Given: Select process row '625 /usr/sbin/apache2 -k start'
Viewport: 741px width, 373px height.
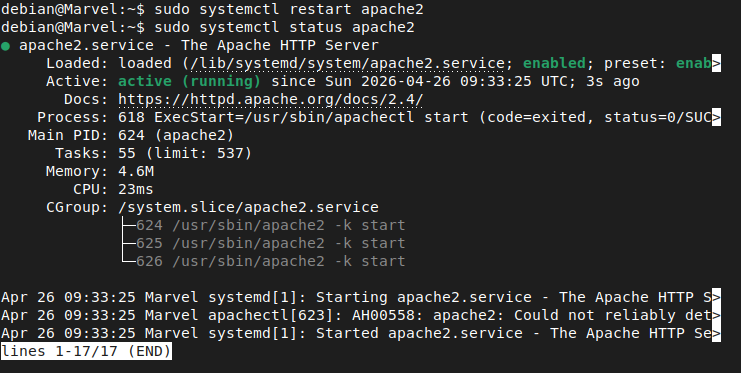Looking at the screenshot, I should point(270,243).
